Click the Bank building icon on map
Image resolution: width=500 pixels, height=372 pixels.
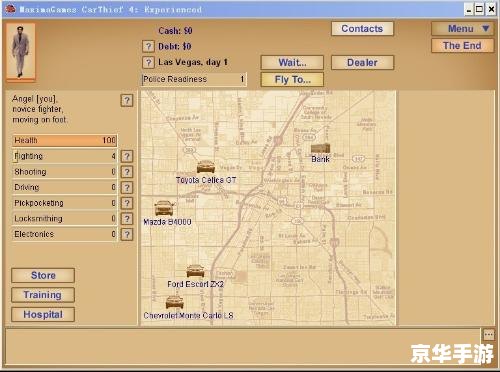(x=320, y=148)
